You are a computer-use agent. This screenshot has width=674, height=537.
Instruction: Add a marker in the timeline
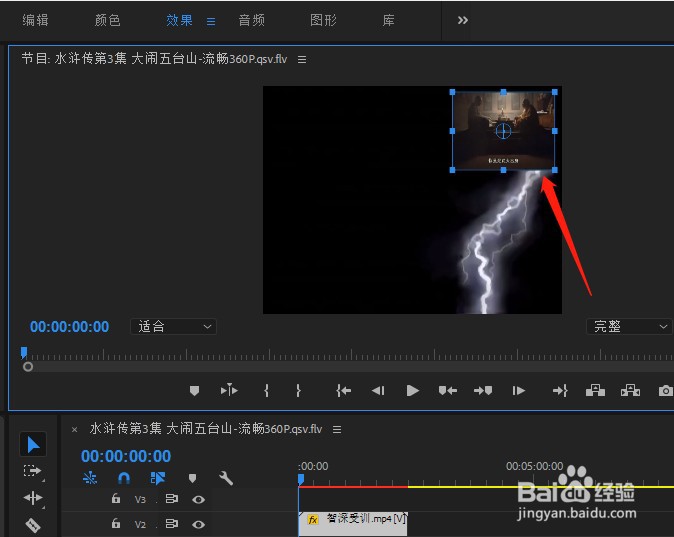click(192, 478)
